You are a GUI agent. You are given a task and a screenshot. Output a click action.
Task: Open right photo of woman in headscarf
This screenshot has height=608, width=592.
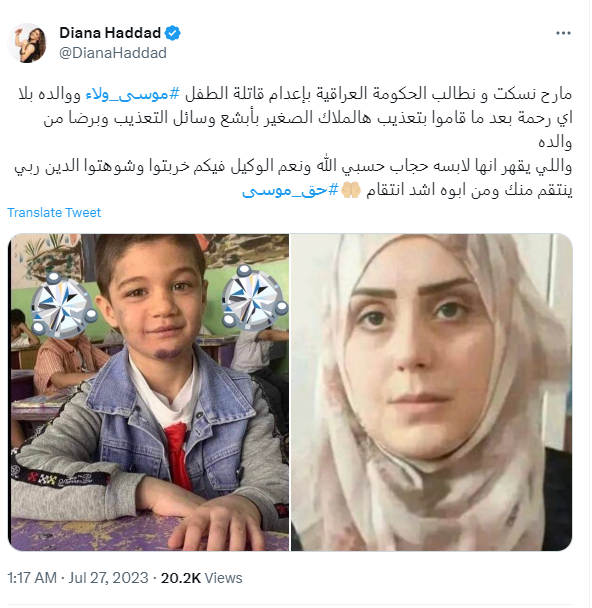pyautogui.click(x=431, y=392)
